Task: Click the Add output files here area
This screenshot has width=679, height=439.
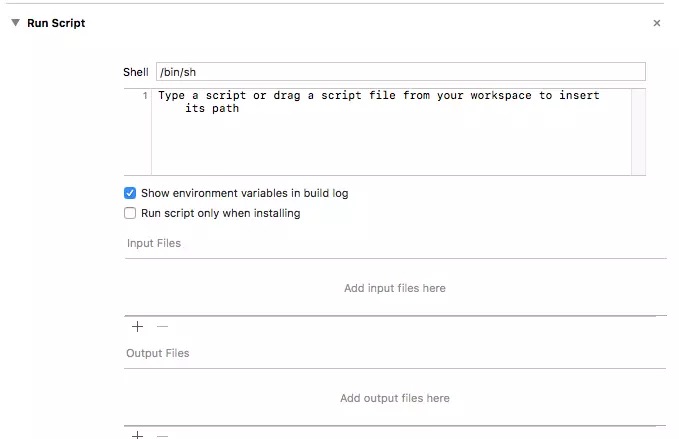Action: pos(395,398)
